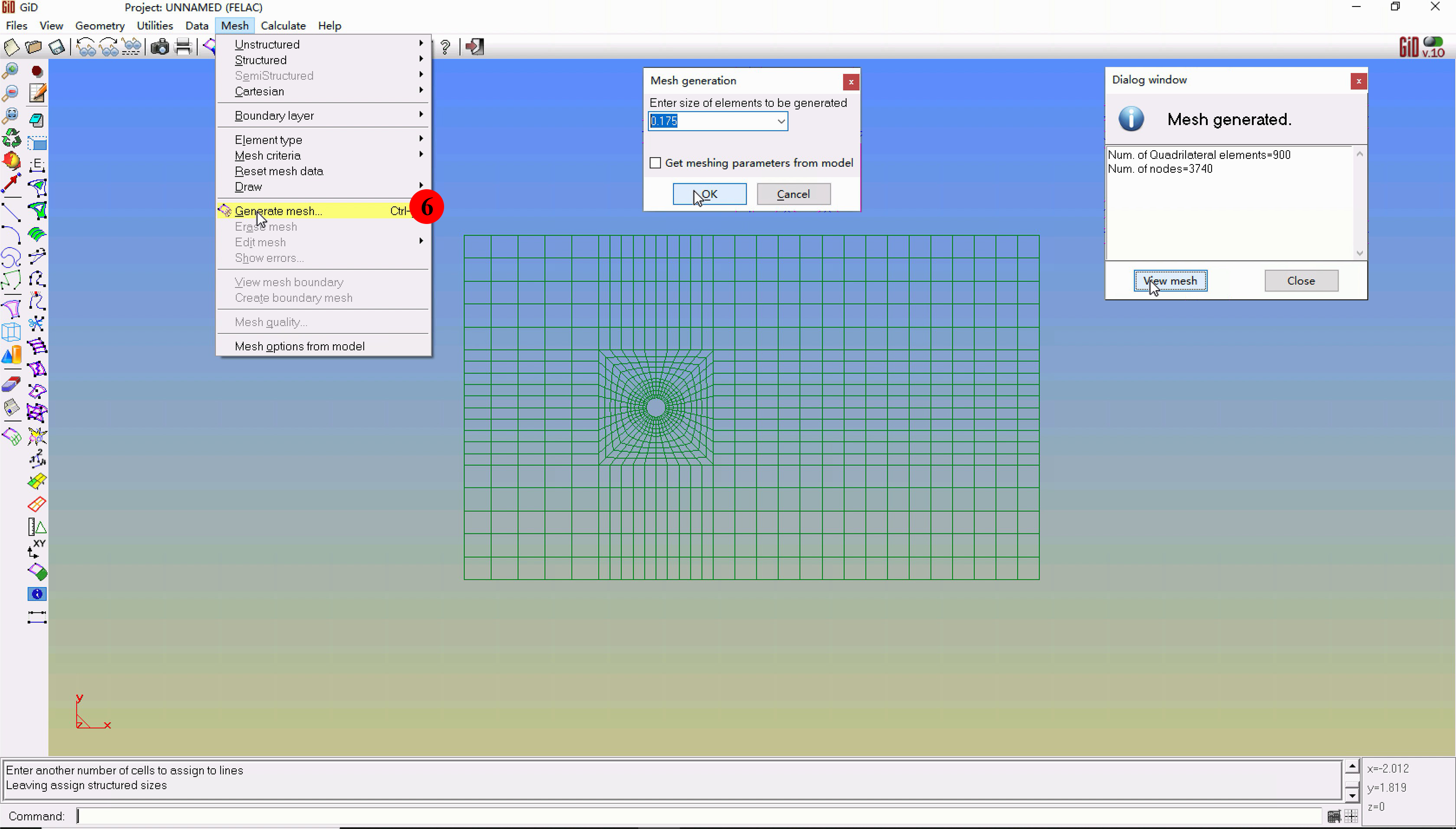
Task: Toggle the GiD v.10 switch icon
Action: click(x=1433, y=42)
